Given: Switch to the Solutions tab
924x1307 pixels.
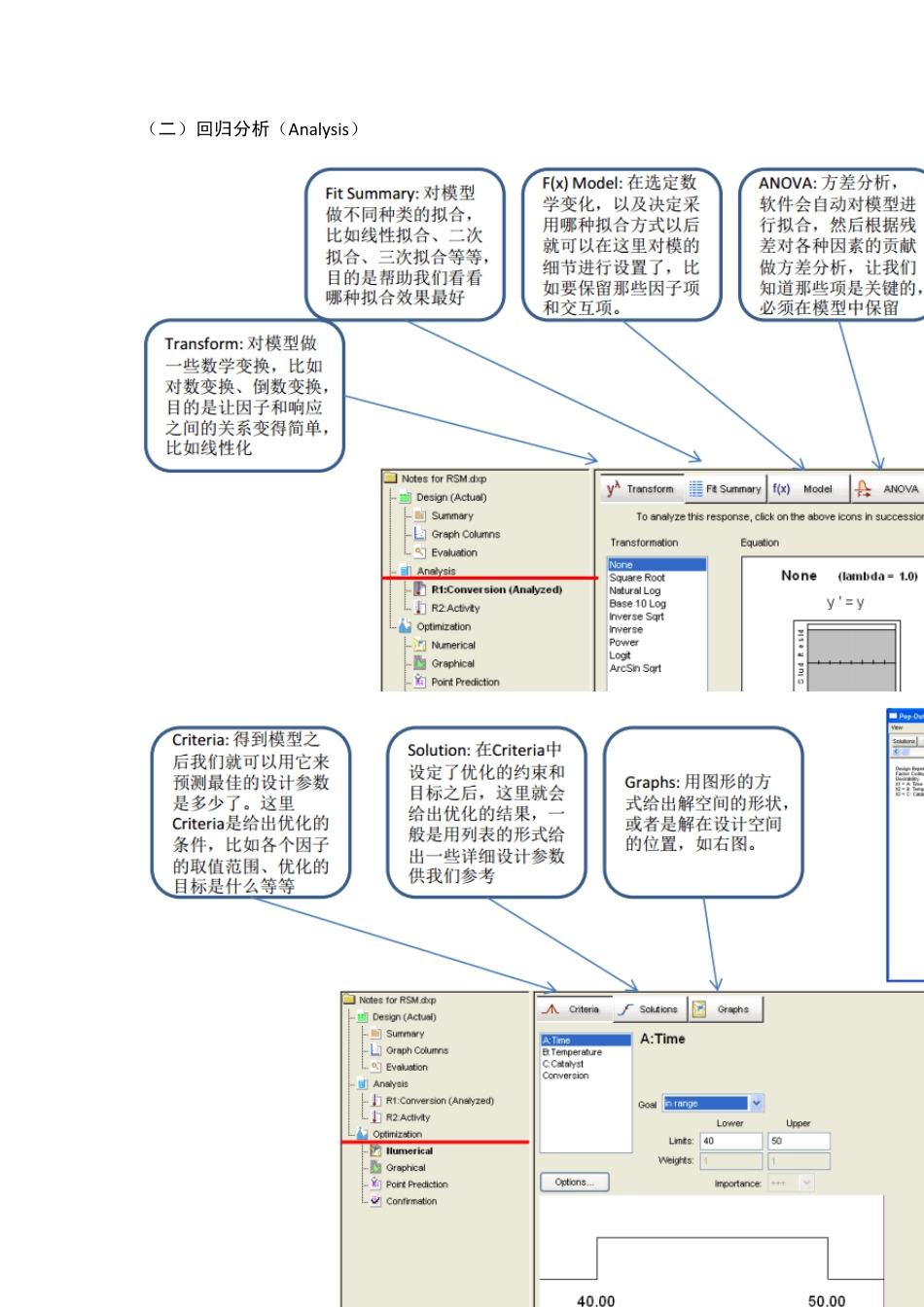Looking at the screenshot, I should tap(649, 1009).
